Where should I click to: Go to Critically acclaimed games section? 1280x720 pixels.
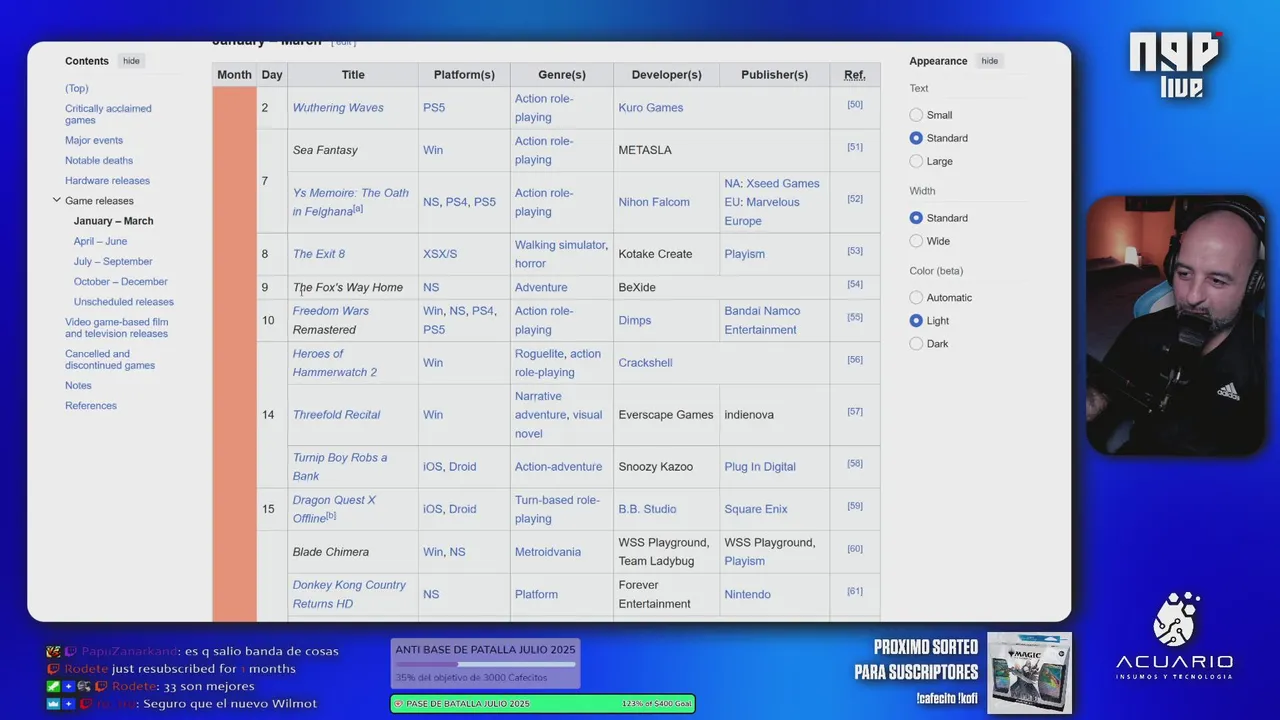tap(108, 115)
